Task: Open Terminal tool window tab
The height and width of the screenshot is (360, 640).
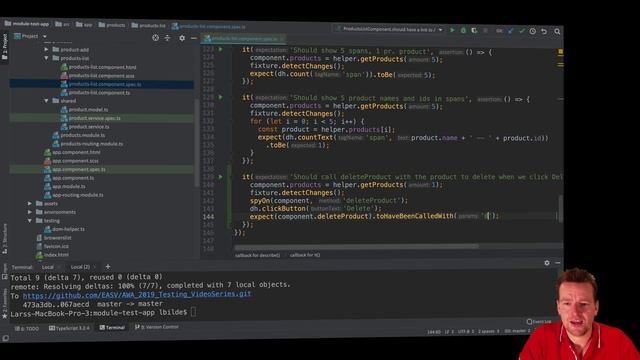Action: tap(112, 328)
